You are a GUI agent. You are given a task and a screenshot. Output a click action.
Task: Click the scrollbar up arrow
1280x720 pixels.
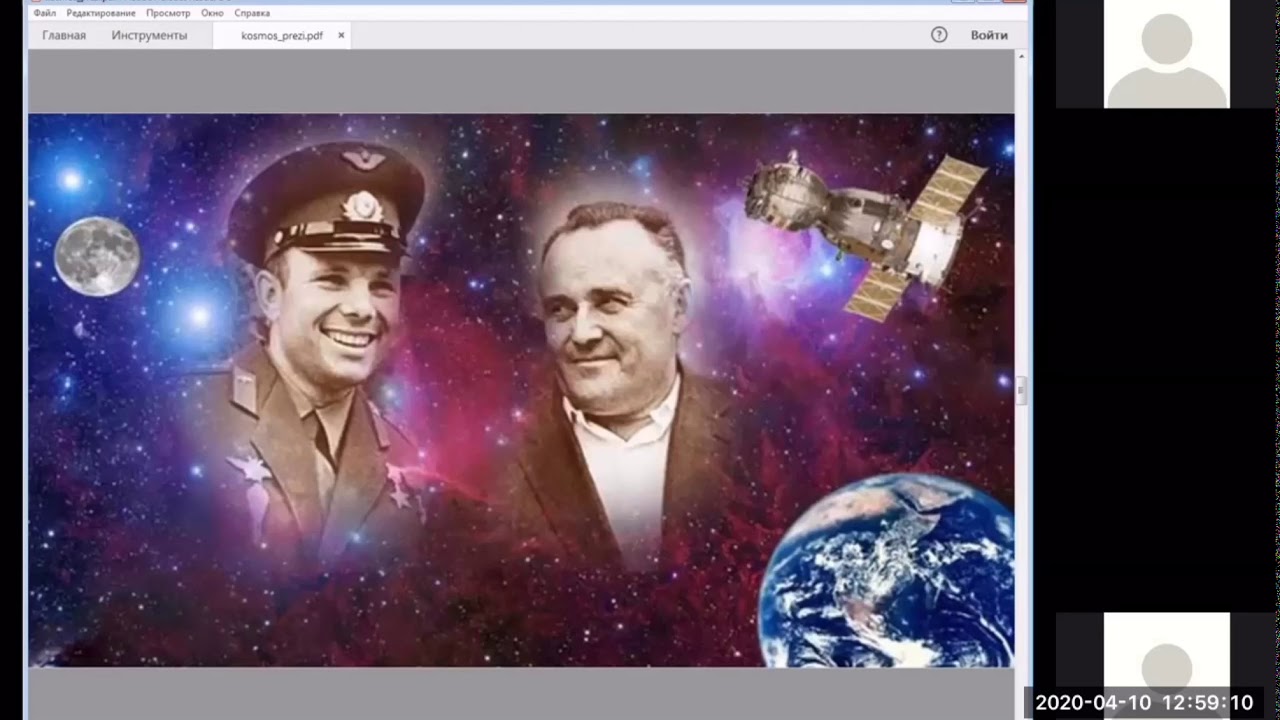(x=1021, y=56)
